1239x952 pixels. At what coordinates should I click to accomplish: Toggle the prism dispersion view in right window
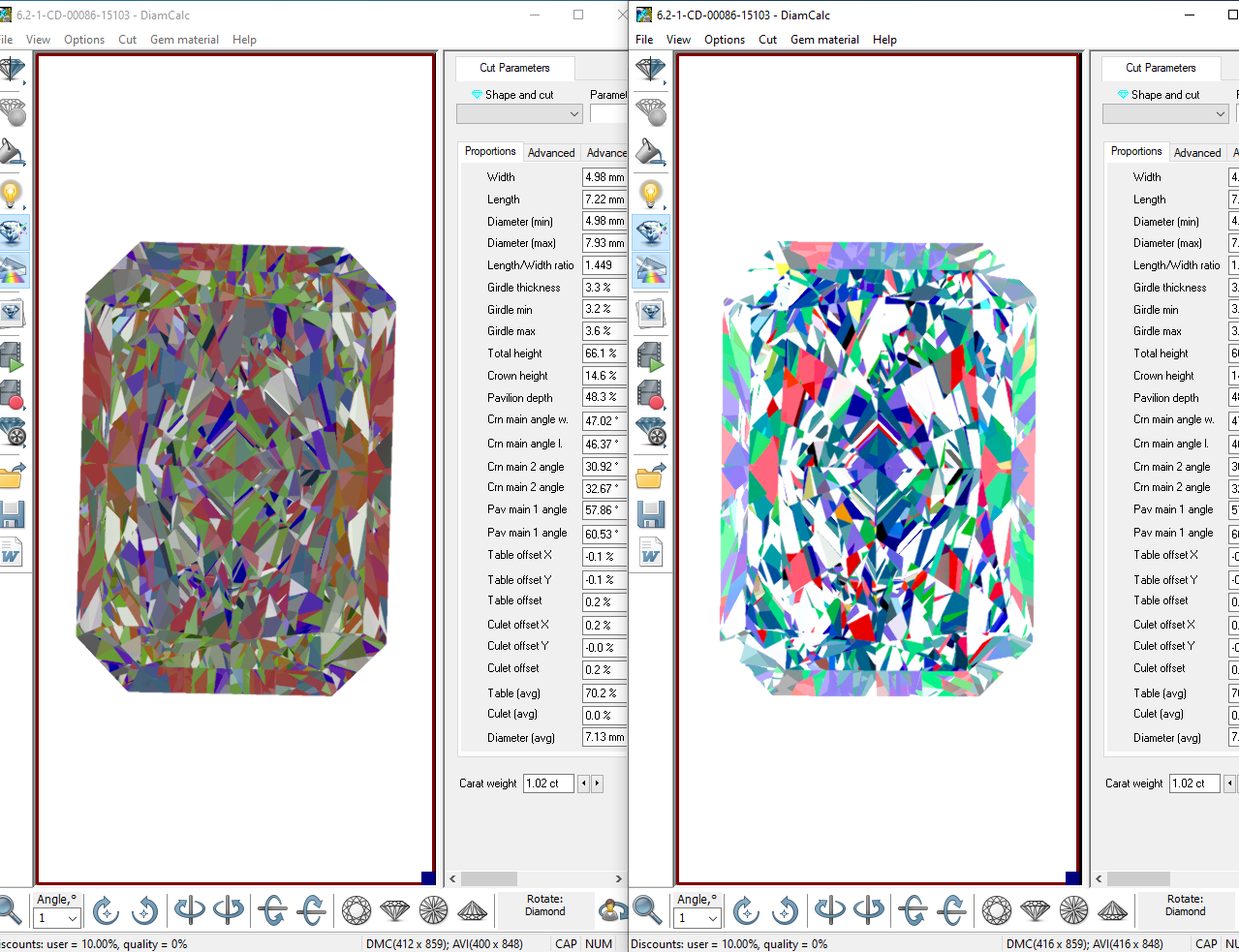pos(650,269)
